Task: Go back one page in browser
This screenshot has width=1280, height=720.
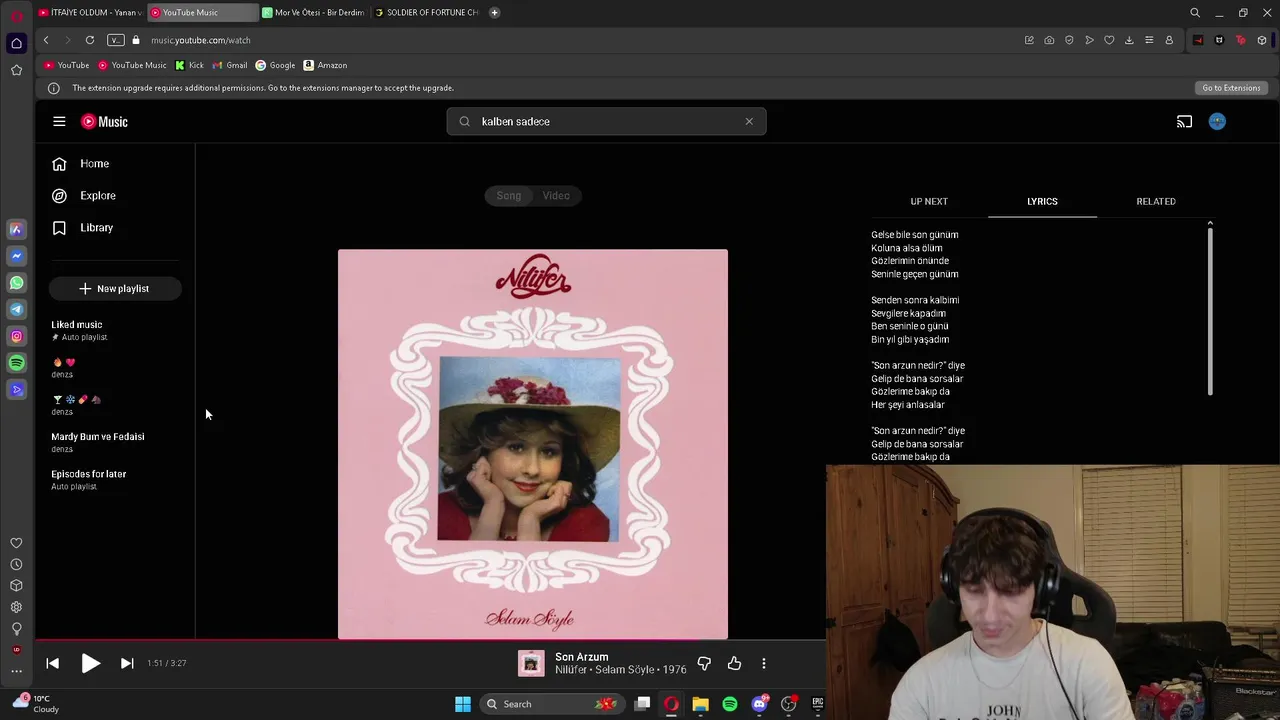Action: point(46,40)
